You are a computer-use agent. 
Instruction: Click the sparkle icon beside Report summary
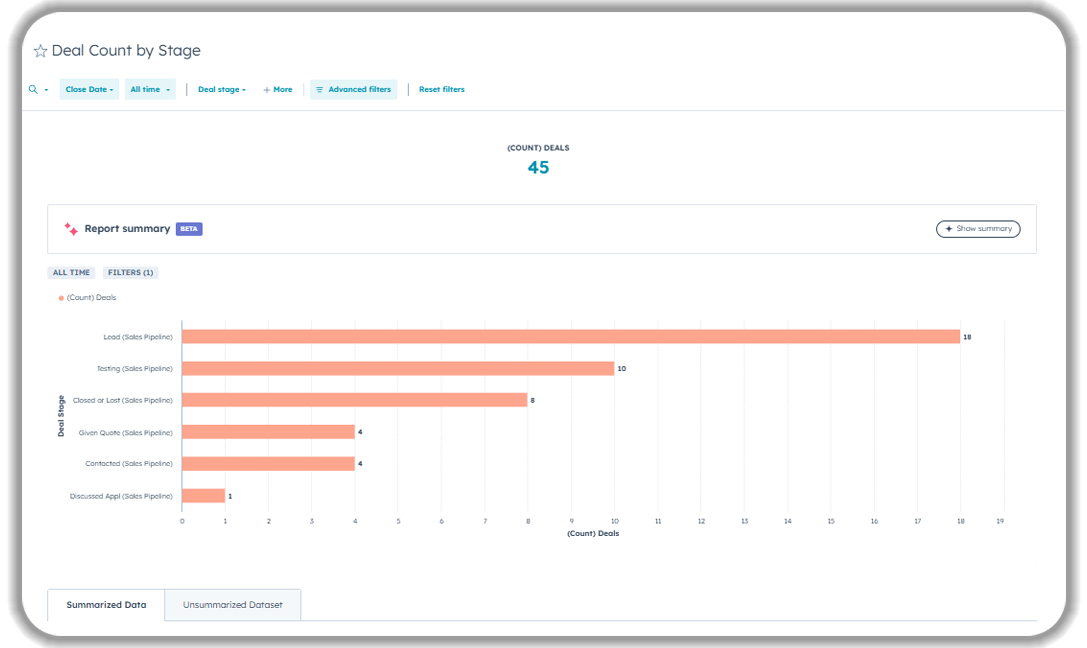coord(69,228)
